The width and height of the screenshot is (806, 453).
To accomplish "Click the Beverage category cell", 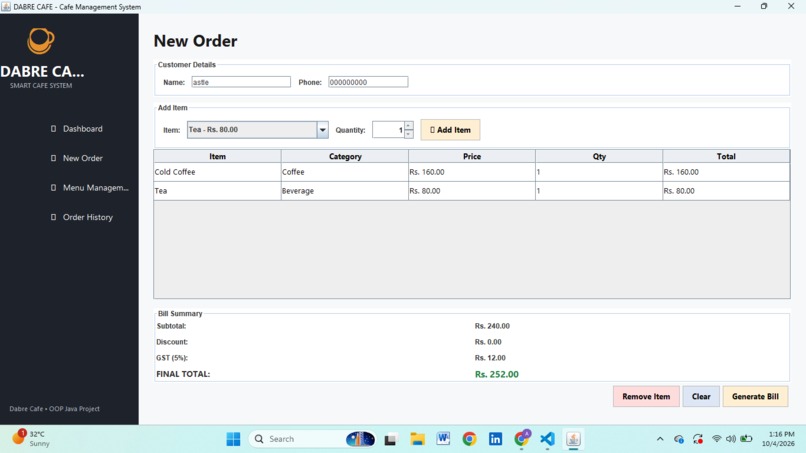I will point(345,191).
